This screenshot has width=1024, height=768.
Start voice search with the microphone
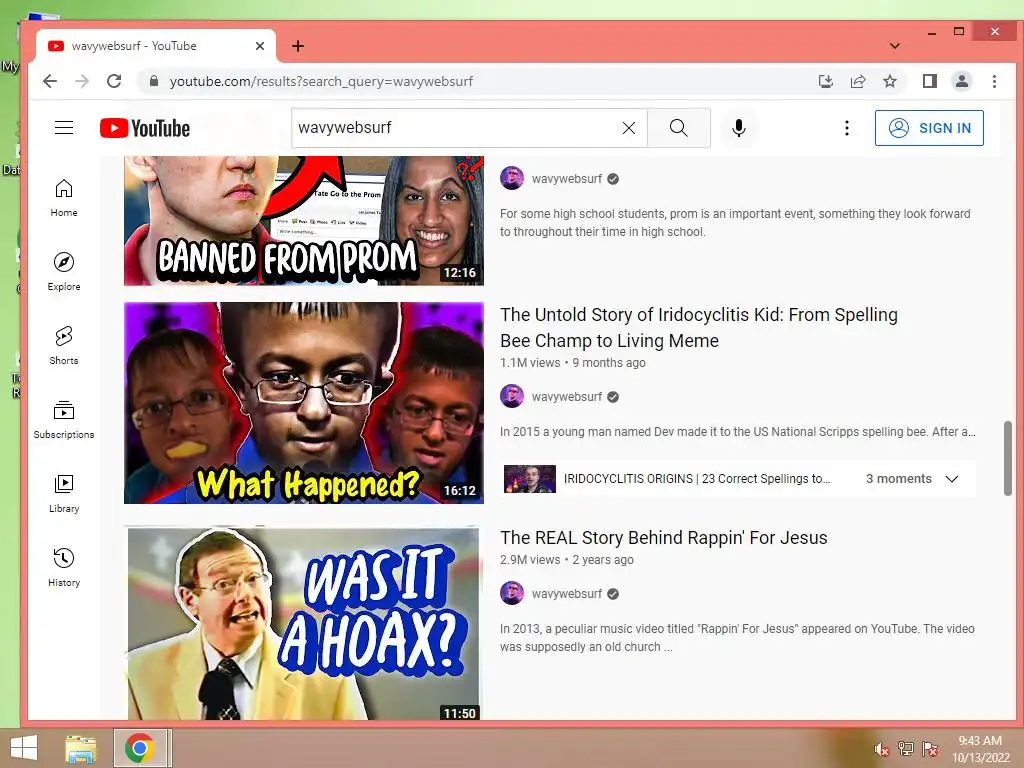(739, 128)
